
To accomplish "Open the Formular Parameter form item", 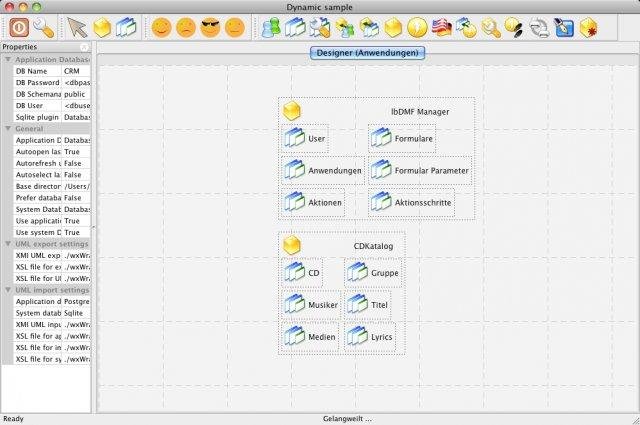I will pyautogui.click(x=420, y=170).
